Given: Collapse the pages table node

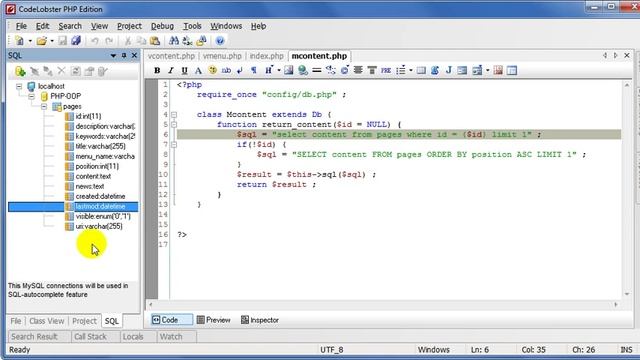Looking at the screenshot, I should (x=44, y=107).
